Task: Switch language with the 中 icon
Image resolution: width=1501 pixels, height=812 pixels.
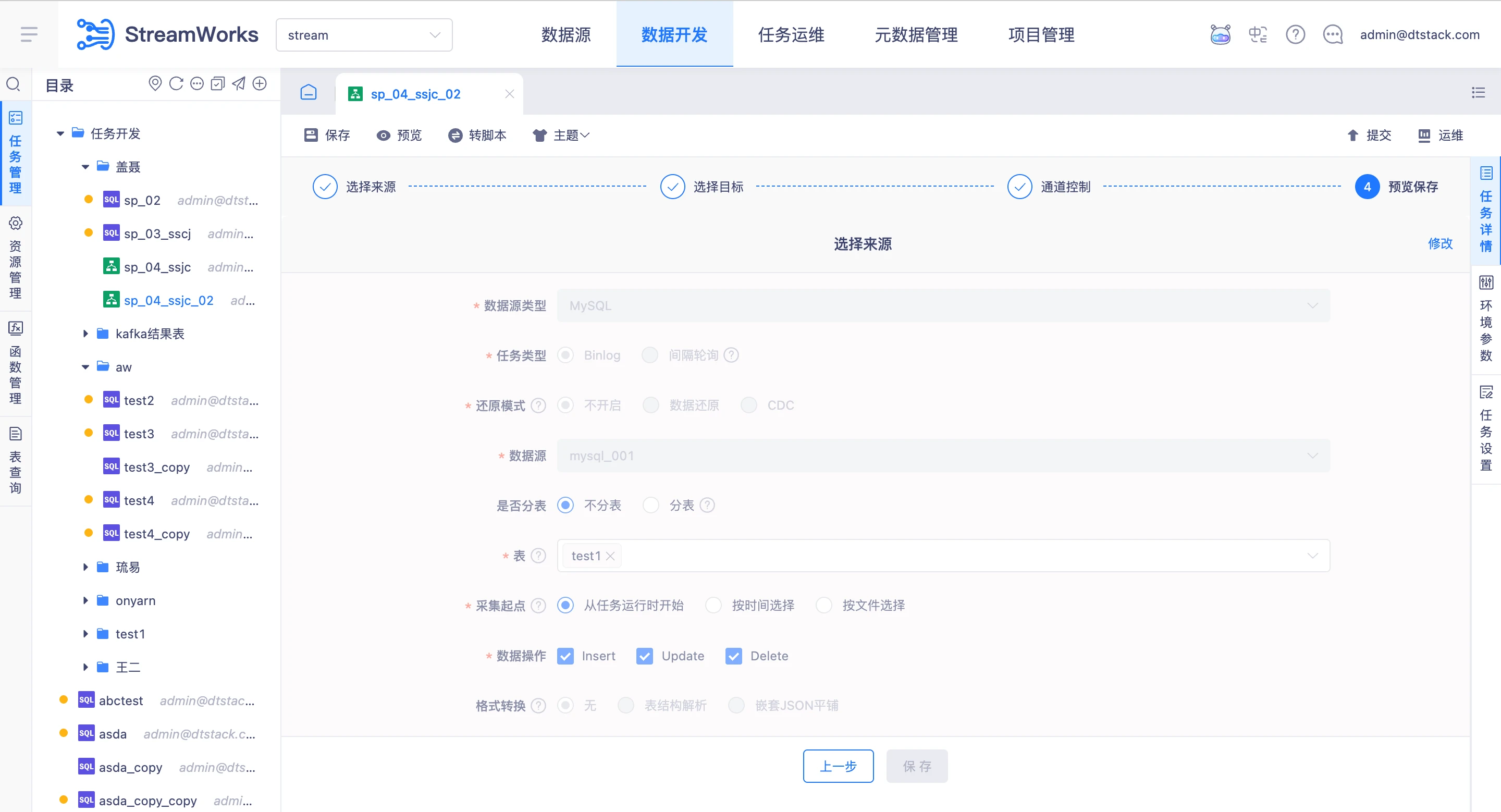Action: coord(1258,34)
